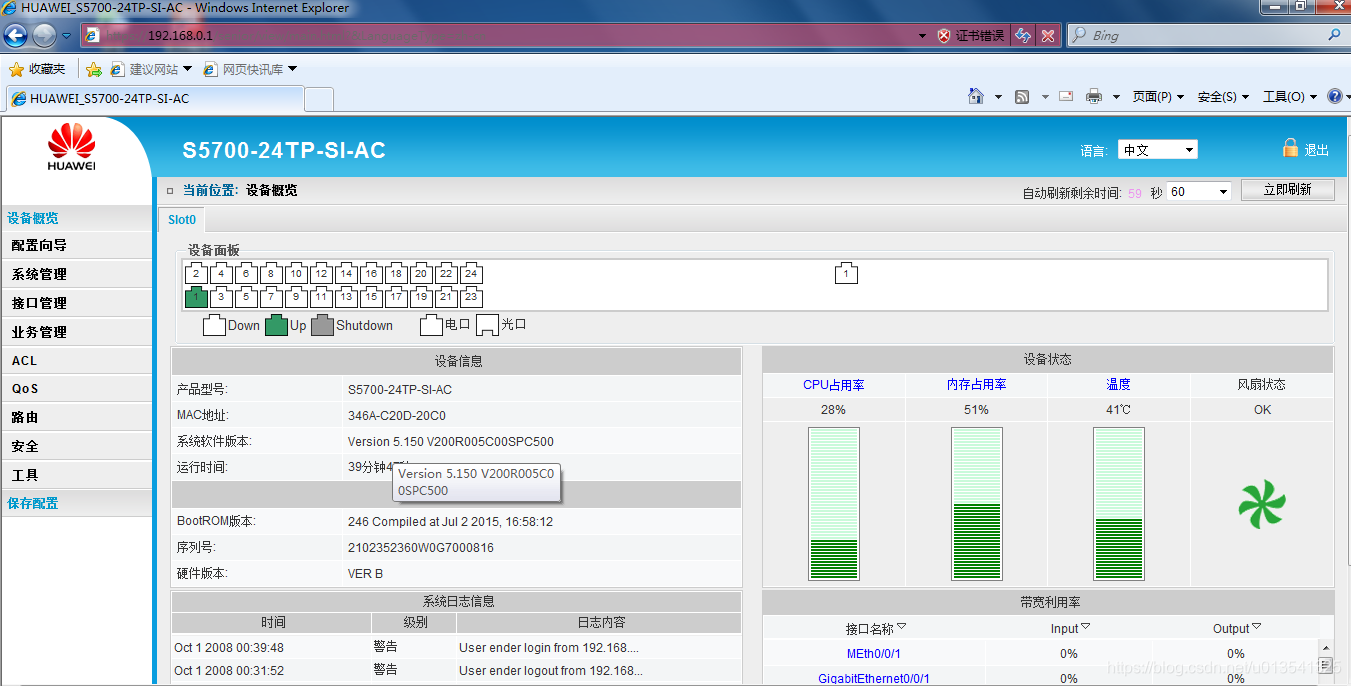Click the Home icon in the command bar
1351x686 pixels.
point(976,96)
